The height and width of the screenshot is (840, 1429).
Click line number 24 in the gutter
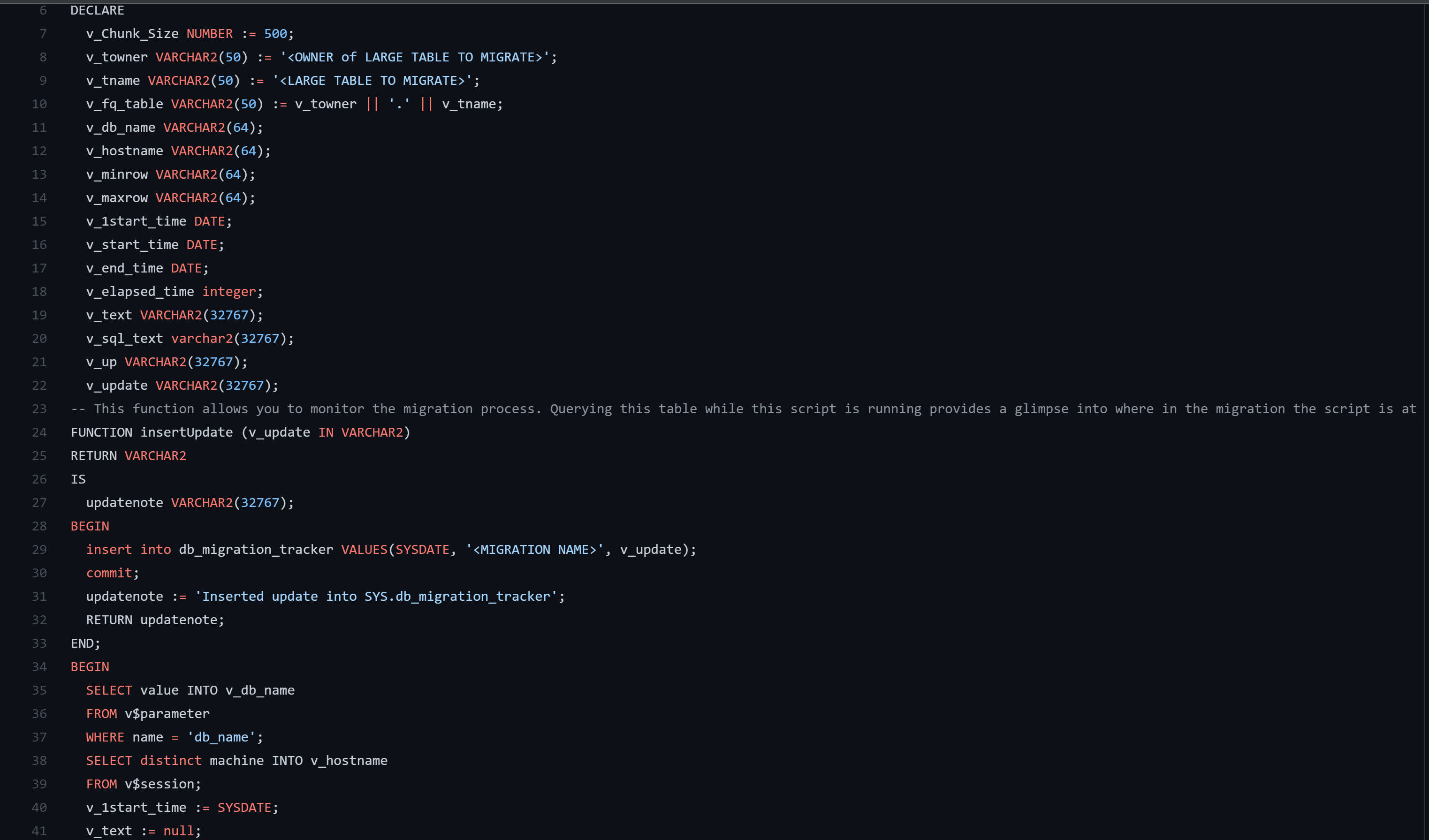point(39,432)
